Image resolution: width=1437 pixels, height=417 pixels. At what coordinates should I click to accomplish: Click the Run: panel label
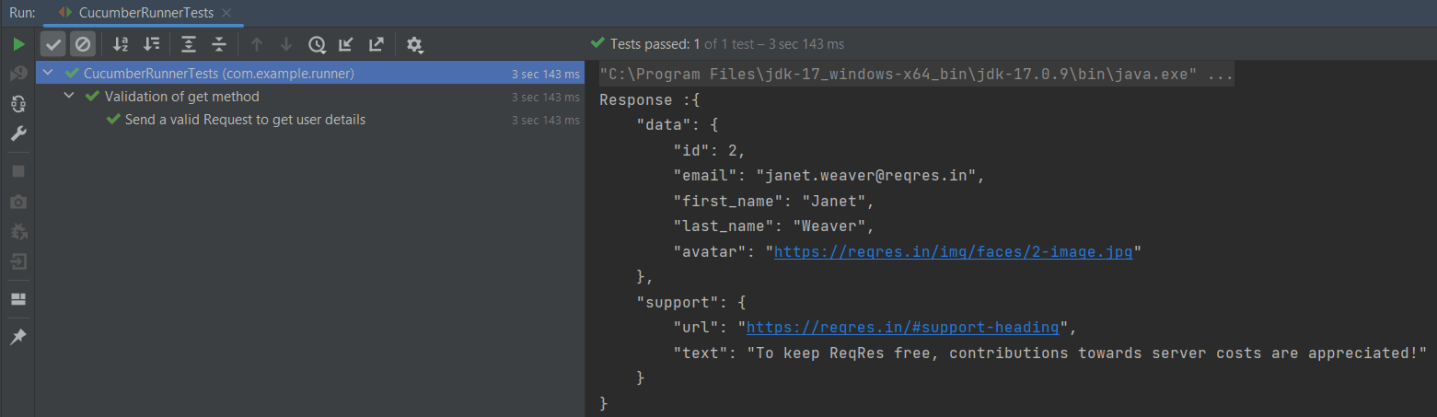point(22,12)
